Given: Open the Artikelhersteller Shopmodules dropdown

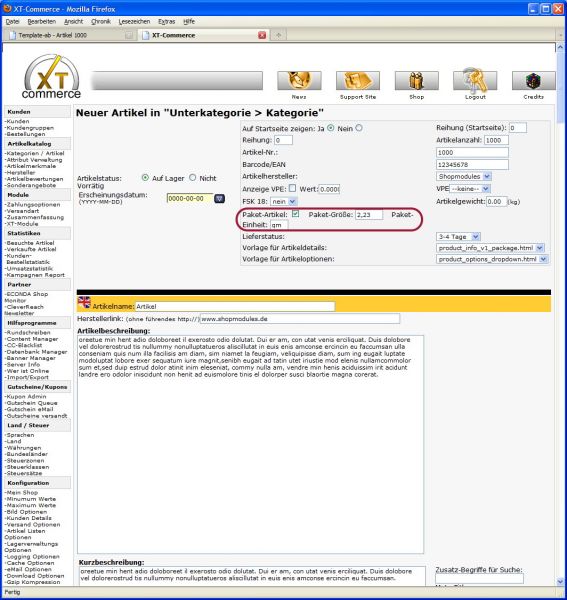Looking at the screenshot, I should (x=464, y=176).
